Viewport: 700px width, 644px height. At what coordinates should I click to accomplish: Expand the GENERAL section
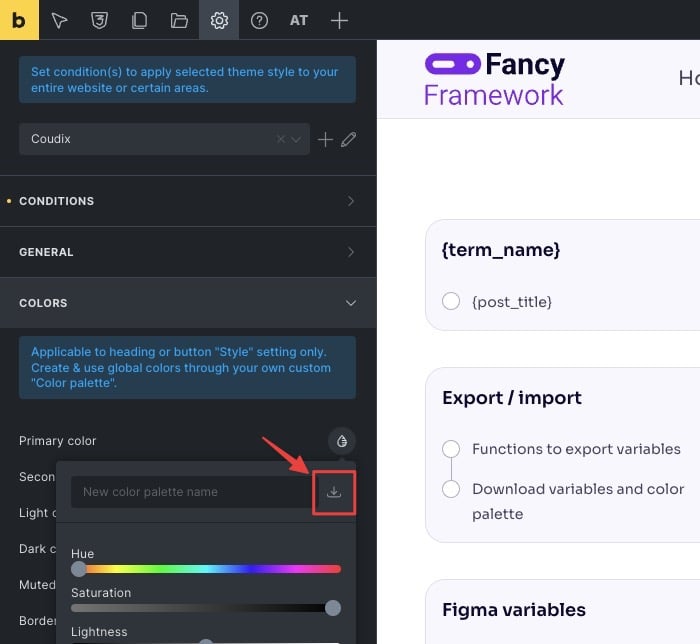(188, 252)
